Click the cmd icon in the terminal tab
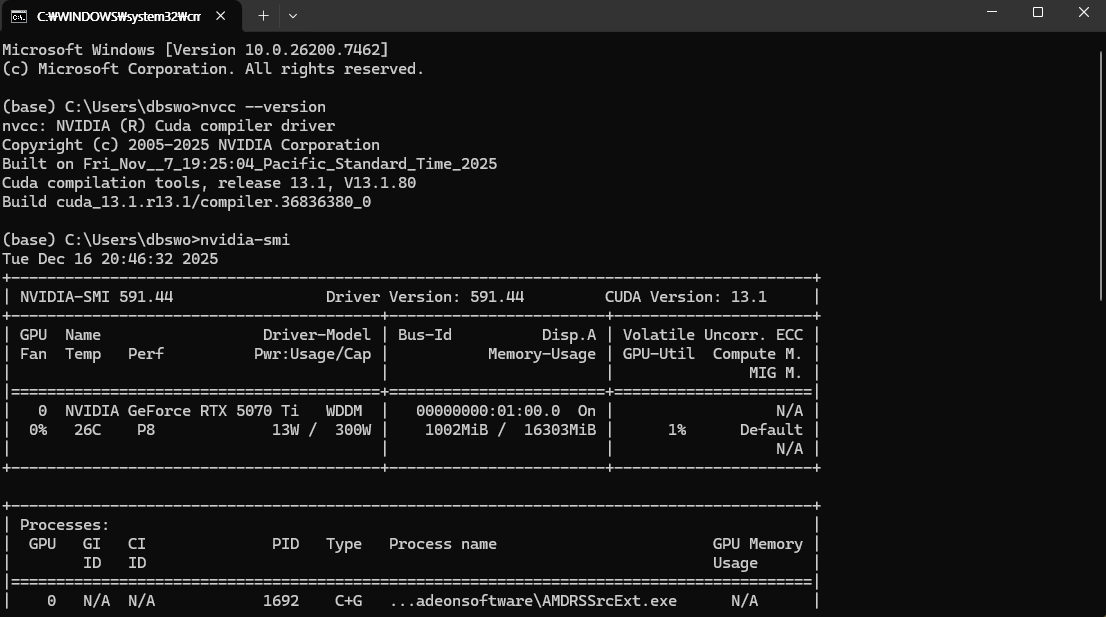This screenshot has height=617, width=1106. tap(18, 16)
